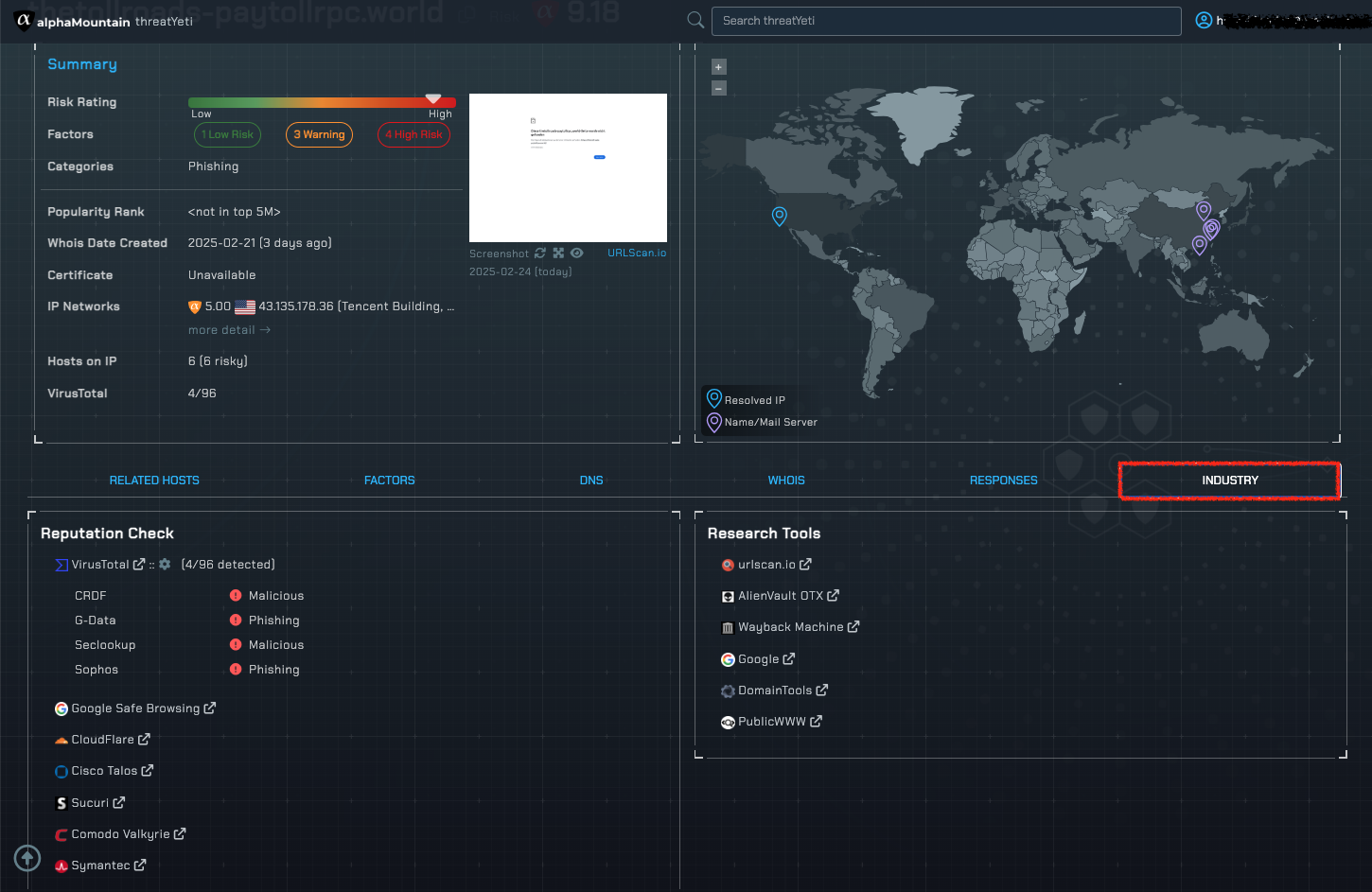
Task: Click the Google logo in Research Tools
Action: tap(728, 659)
